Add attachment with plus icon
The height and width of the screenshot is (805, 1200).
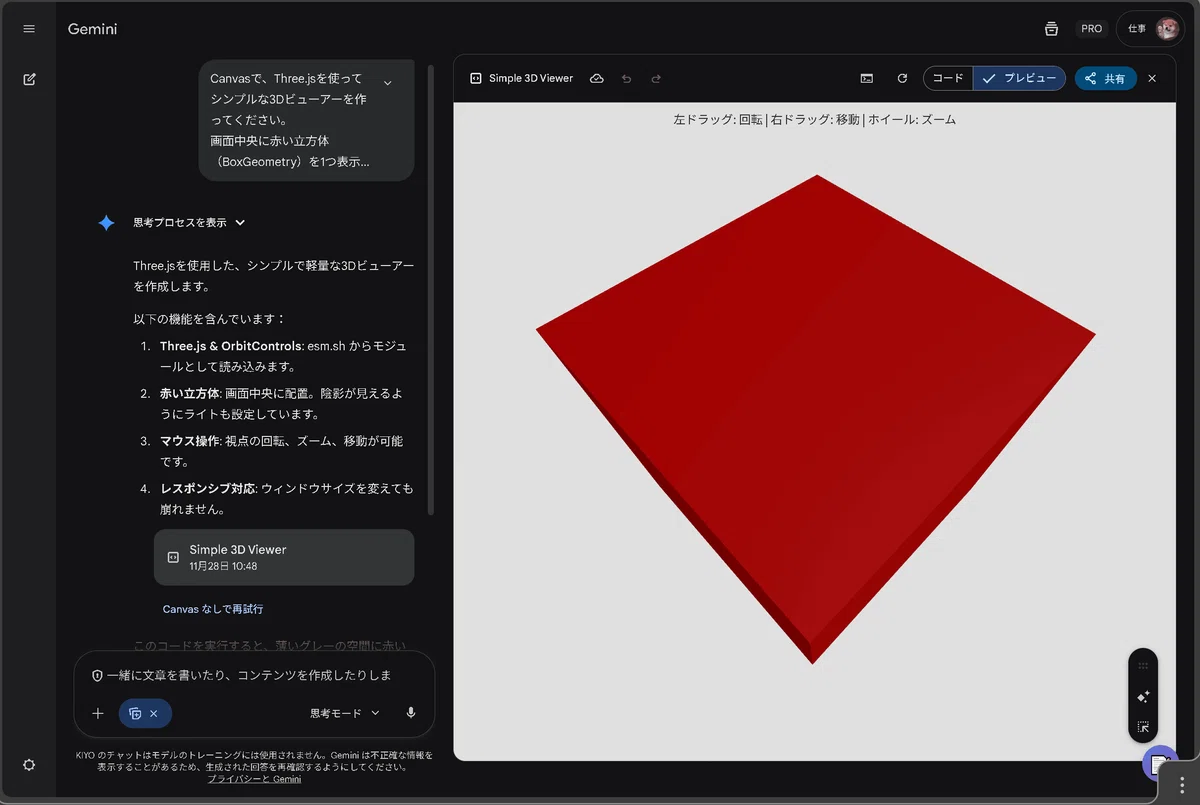98,713
